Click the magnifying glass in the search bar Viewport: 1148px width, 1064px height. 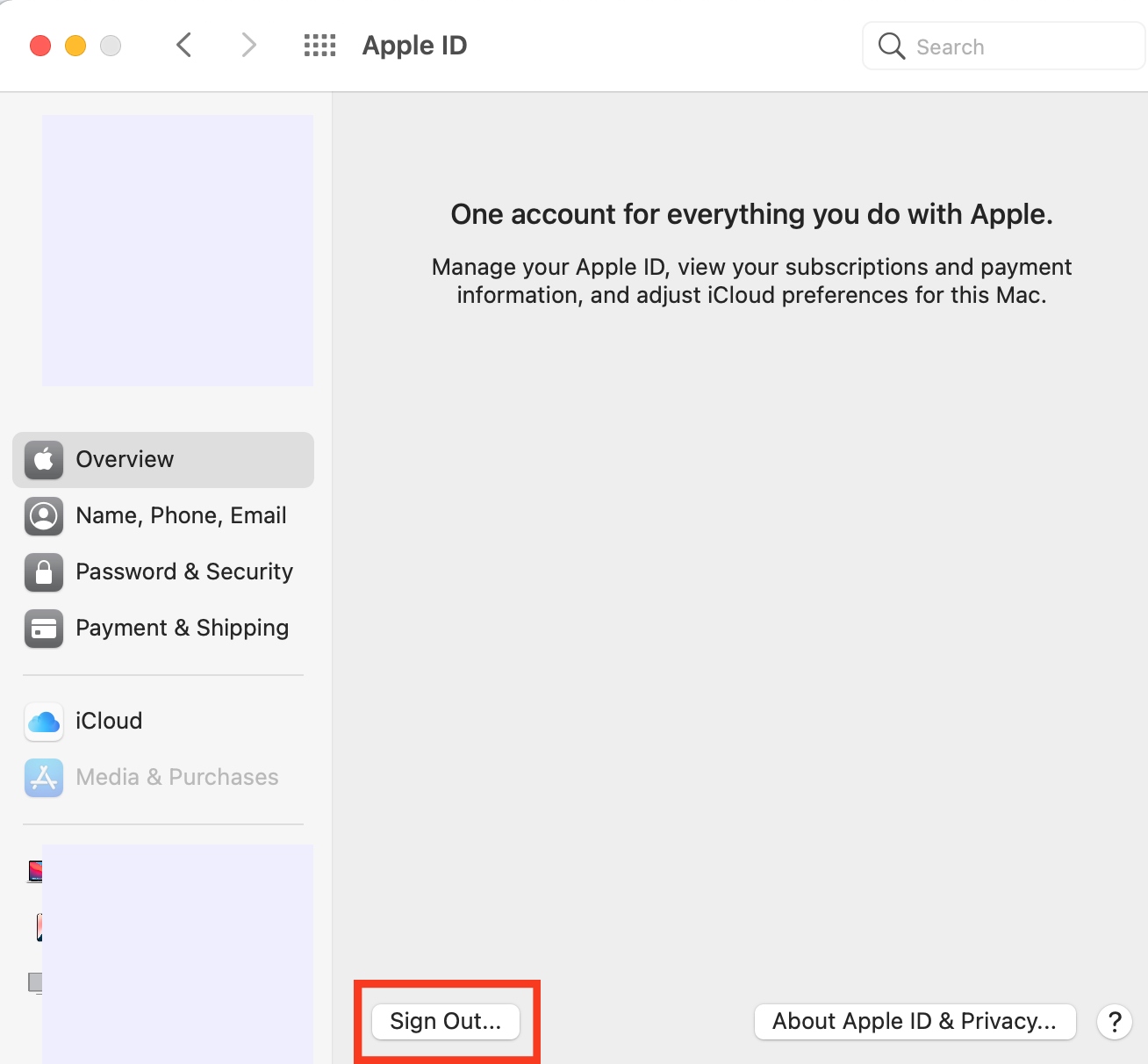click(890, 46)
